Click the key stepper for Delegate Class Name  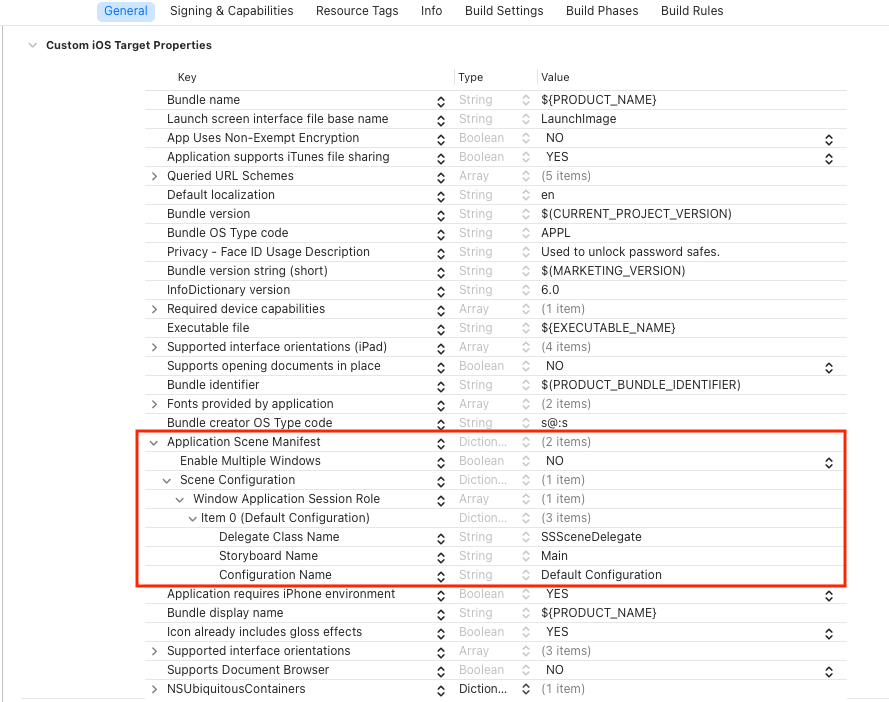[441, 538]
